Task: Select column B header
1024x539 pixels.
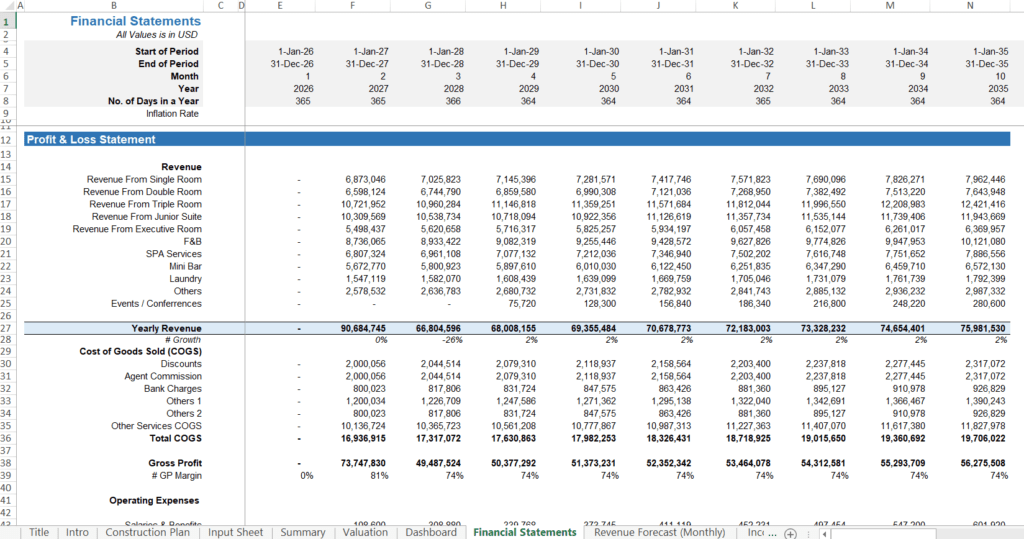Action: (x=114, y=6)
